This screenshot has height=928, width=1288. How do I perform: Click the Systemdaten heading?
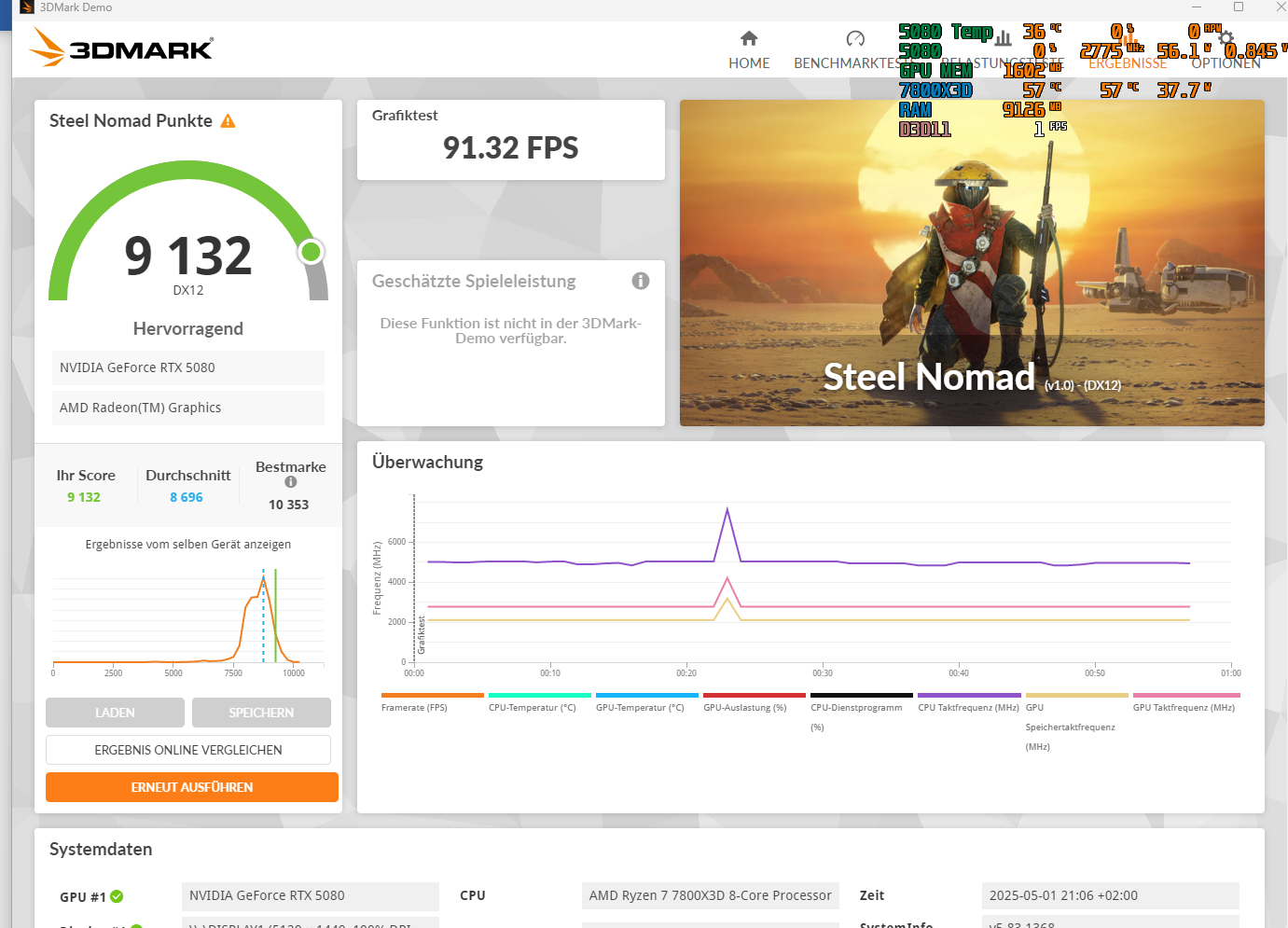coord(101,850)
